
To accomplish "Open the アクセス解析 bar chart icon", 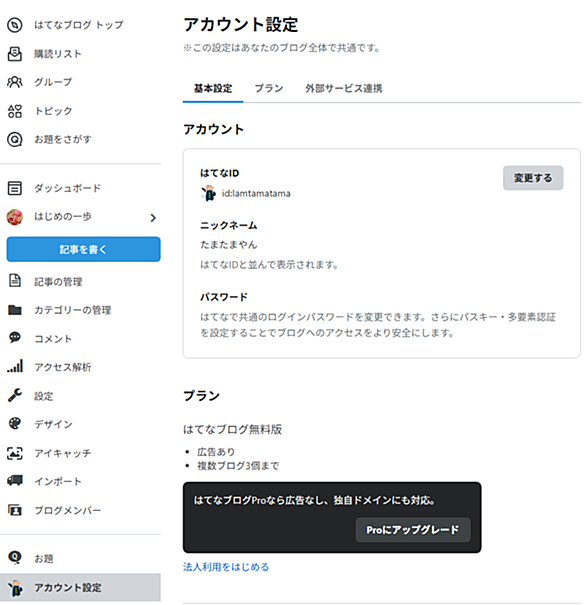I will (x=15, y=367).
